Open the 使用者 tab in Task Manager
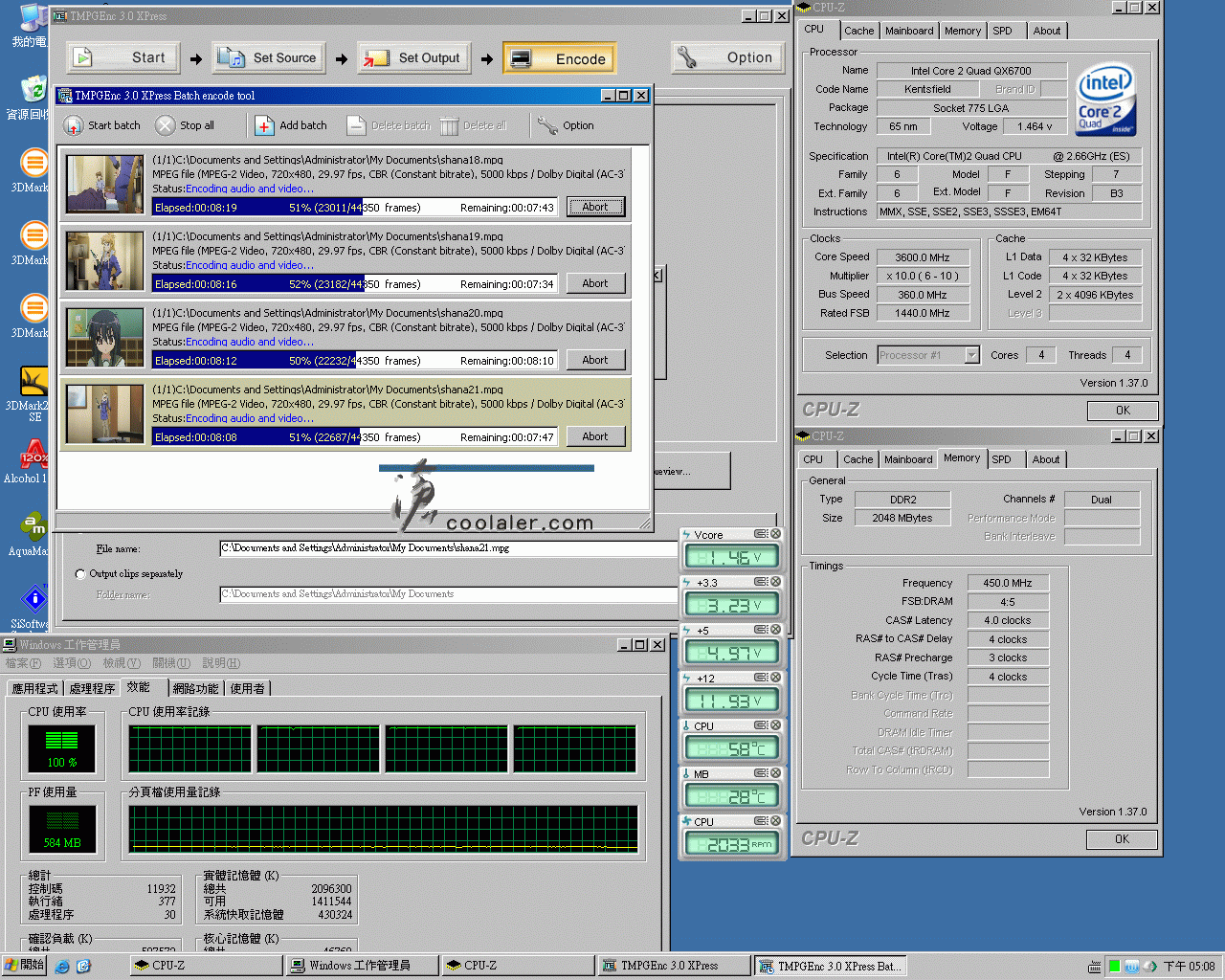 tap(248, 688)
